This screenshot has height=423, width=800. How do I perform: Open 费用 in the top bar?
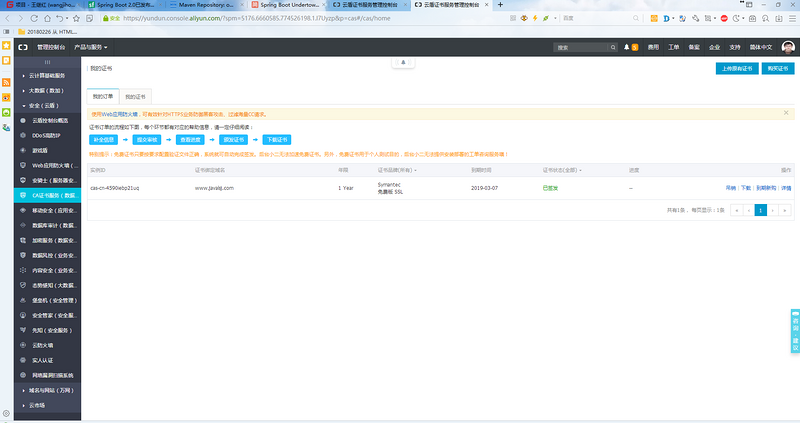(x=653, y=47)
